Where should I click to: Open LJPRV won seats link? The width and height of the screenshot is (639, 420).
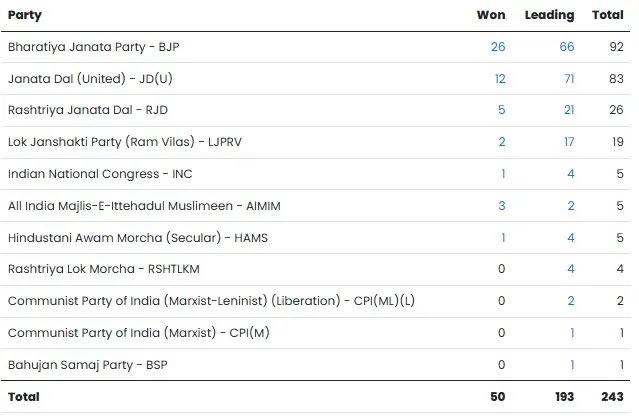pyautogui.click(x=502, y=142)
